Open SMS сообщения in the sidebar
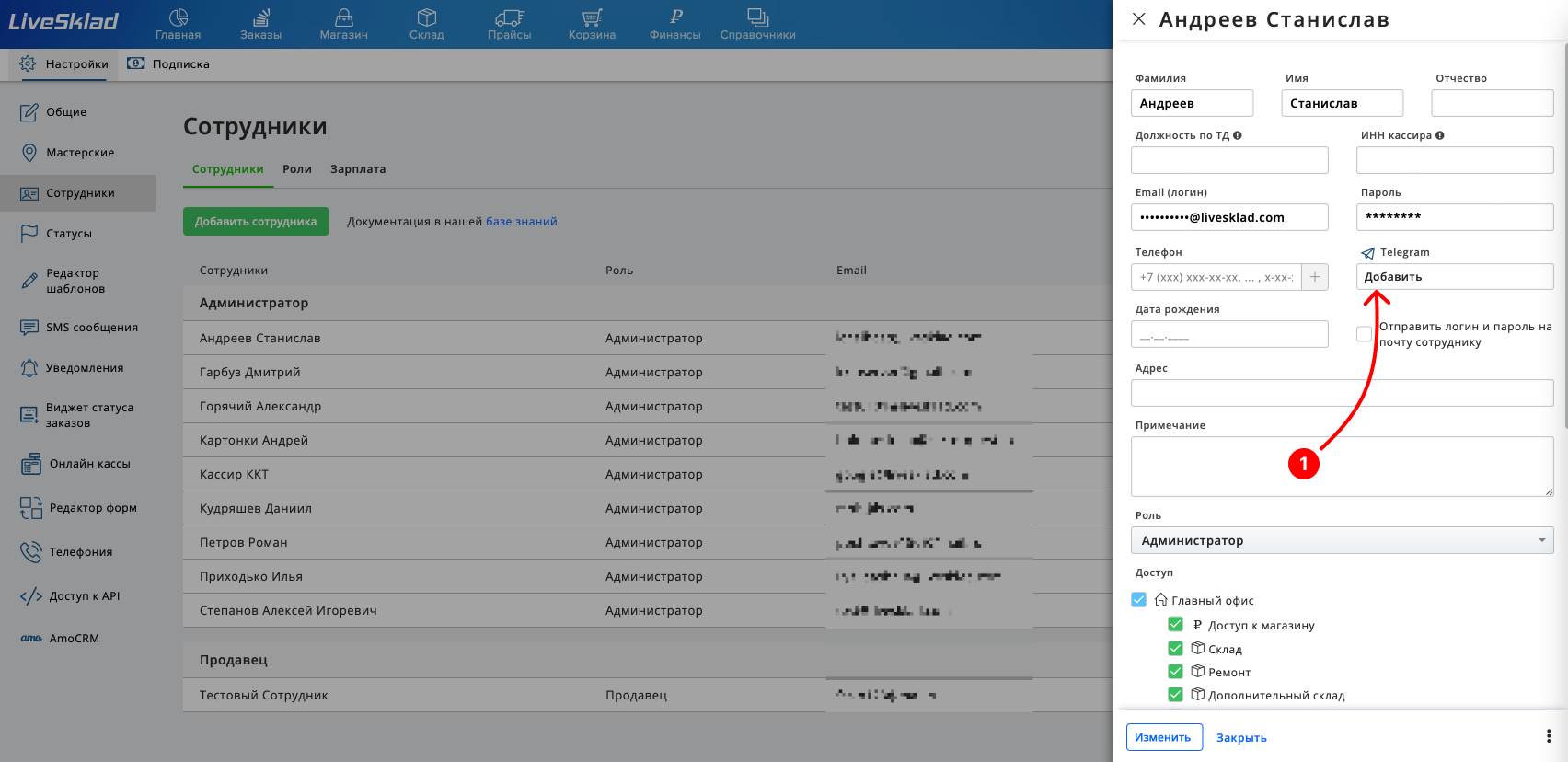 (77, 328)
